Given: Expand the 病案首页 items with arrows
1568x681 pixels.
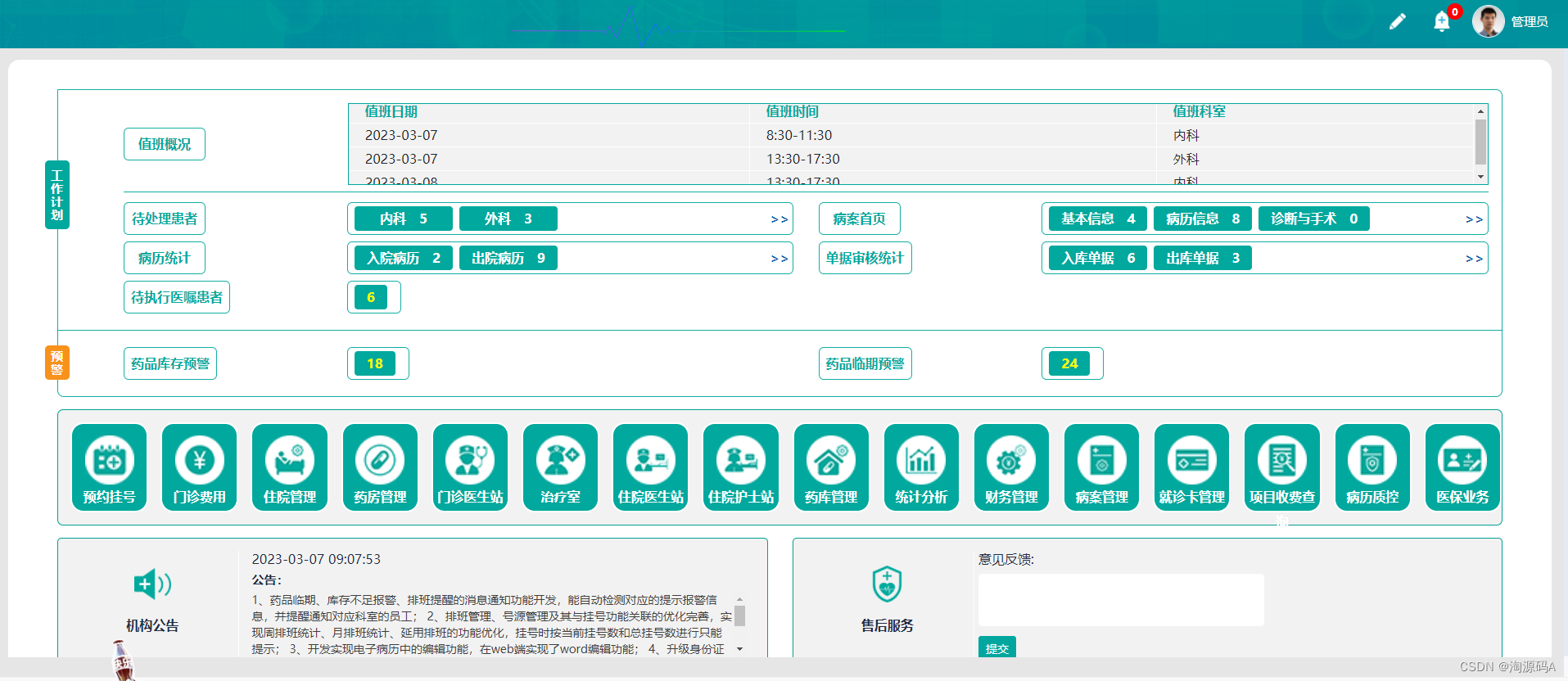Looking at the screenshot, I should tap(1474, 219).
